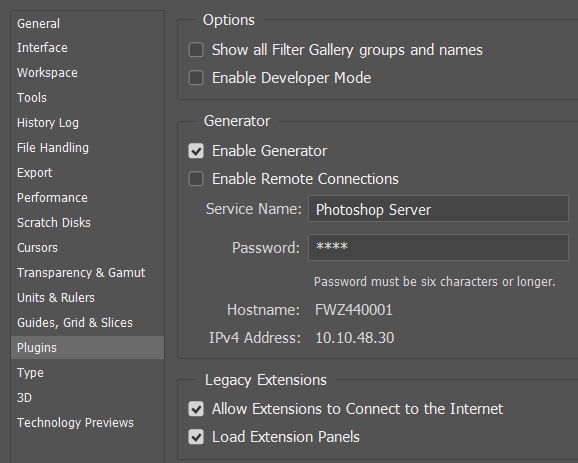Image resolution: width=578 pixels, height=463 pixels.
Task: Disable the Load Extension Panels checkbox
Action: [196, 437]
